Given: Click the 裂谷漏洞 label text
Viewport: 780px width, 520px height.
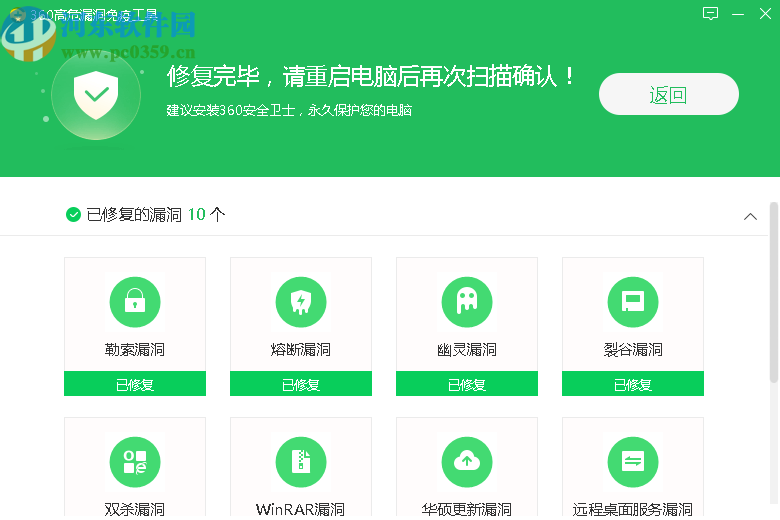Looking at the screenshot, I should 633,350.
